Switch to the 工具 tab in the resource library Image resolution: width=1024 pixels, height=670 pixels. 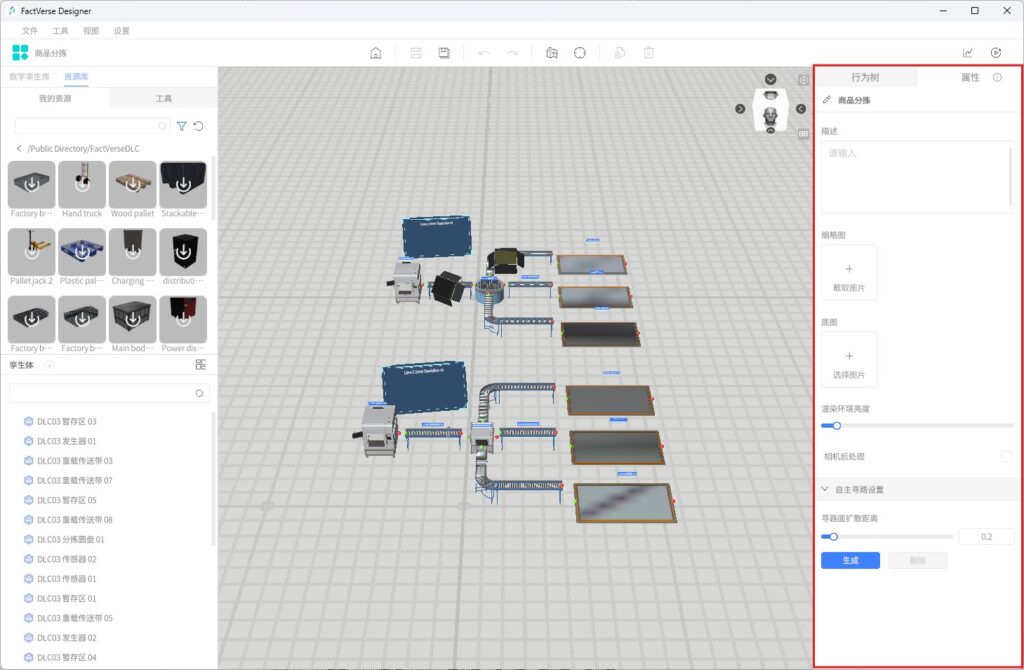pos(163,99)
